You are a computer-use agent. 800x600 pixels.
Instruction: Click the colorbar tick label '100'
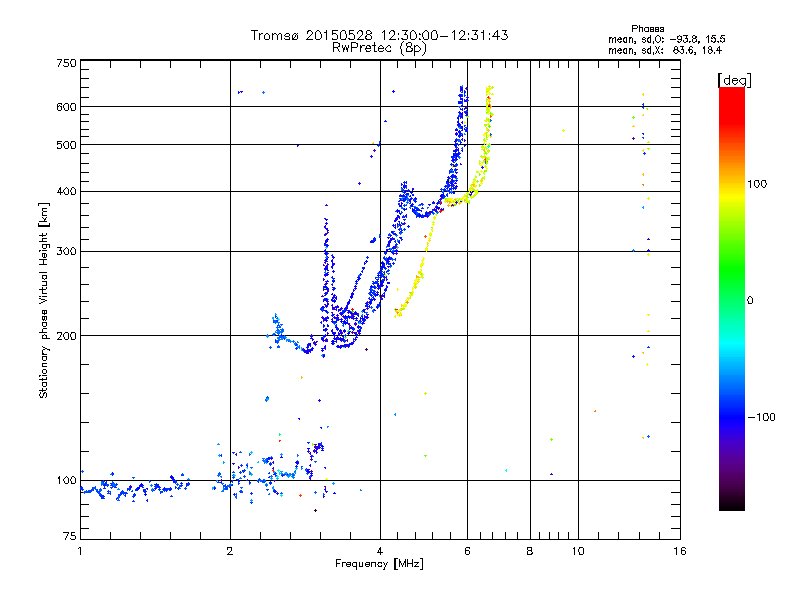click(x=757, y=184)
